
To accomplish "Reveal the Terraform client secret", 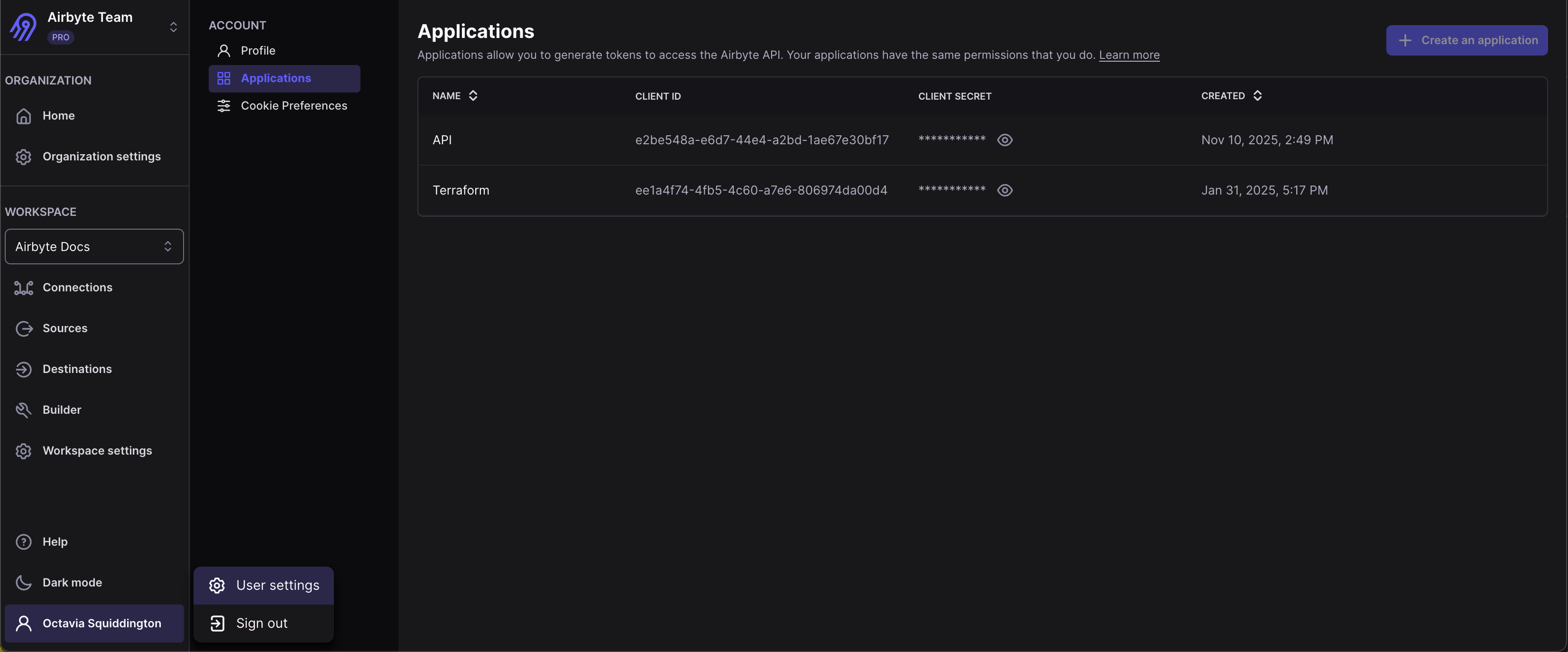I will pos(1005,190).
